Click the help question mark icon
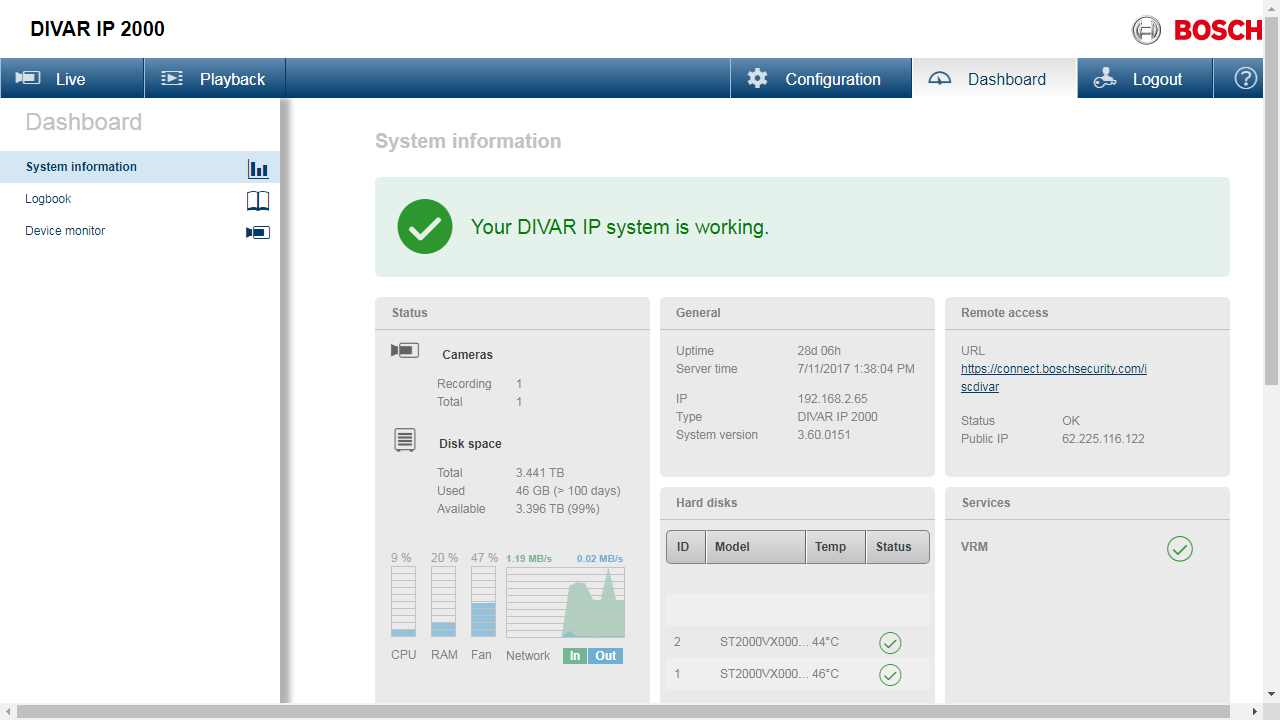The image size is (1280, 720). coord(1245,78)
